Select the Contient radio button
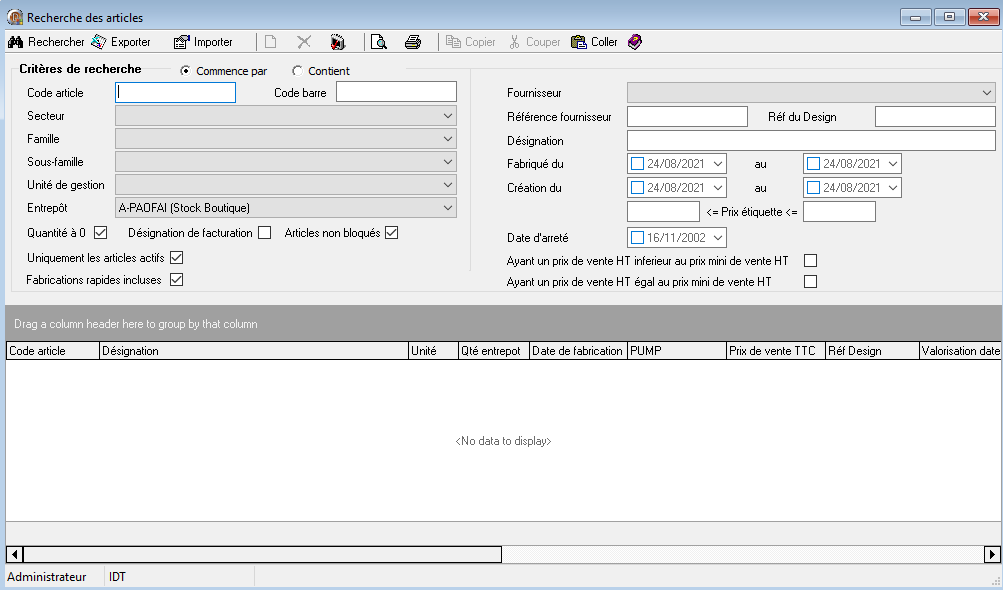1003x590 pixels. [x=297, y=71]
